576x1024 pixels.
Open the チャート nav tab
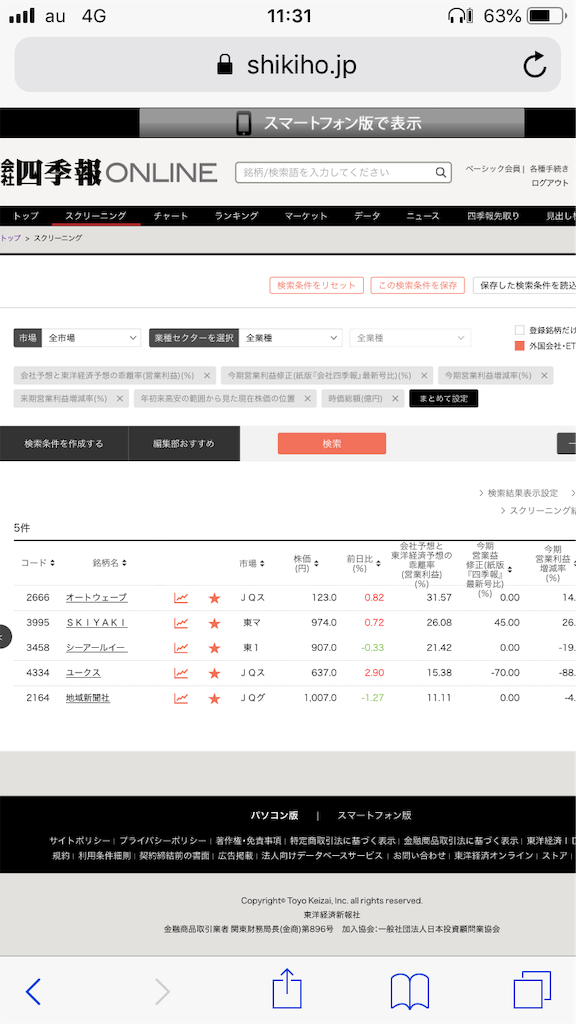(171, 216)
